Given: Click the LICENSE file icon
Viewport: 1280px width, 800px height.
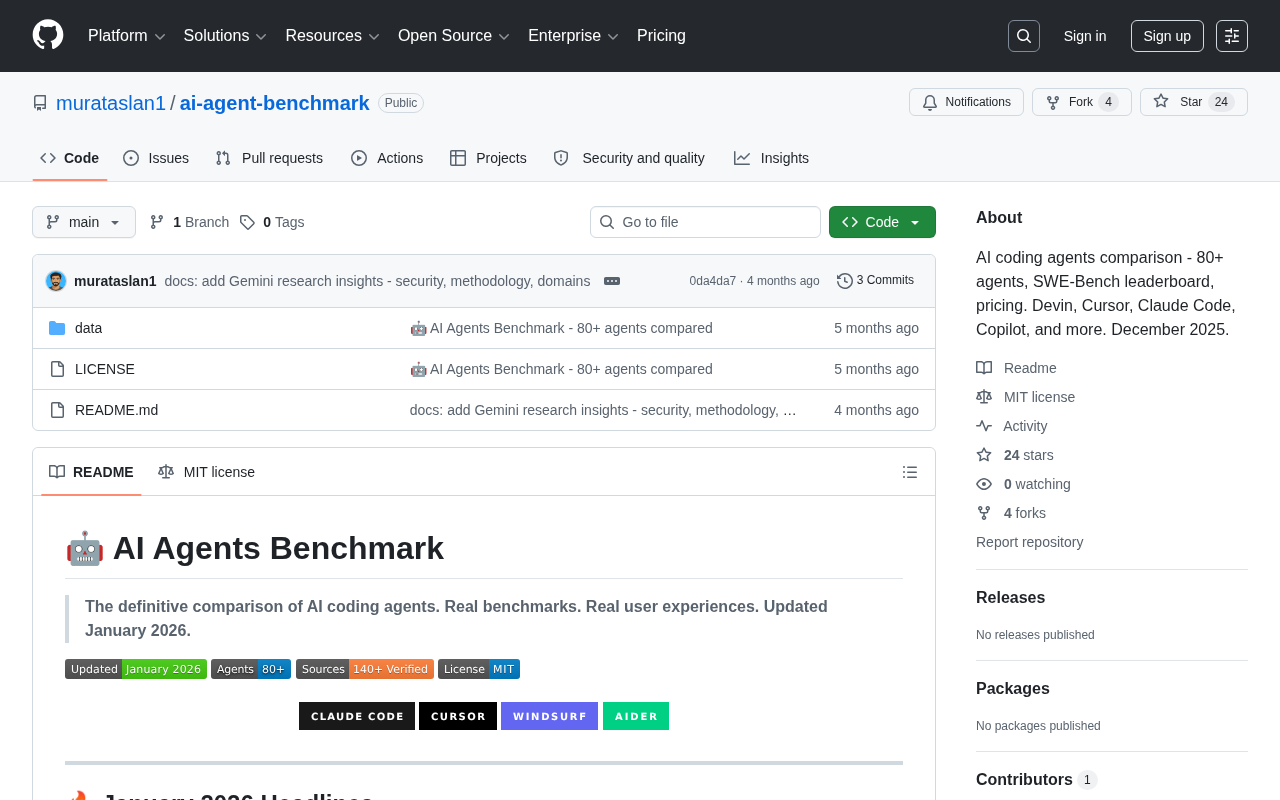Looking at the screenshot, I should (x=57, y=369).
